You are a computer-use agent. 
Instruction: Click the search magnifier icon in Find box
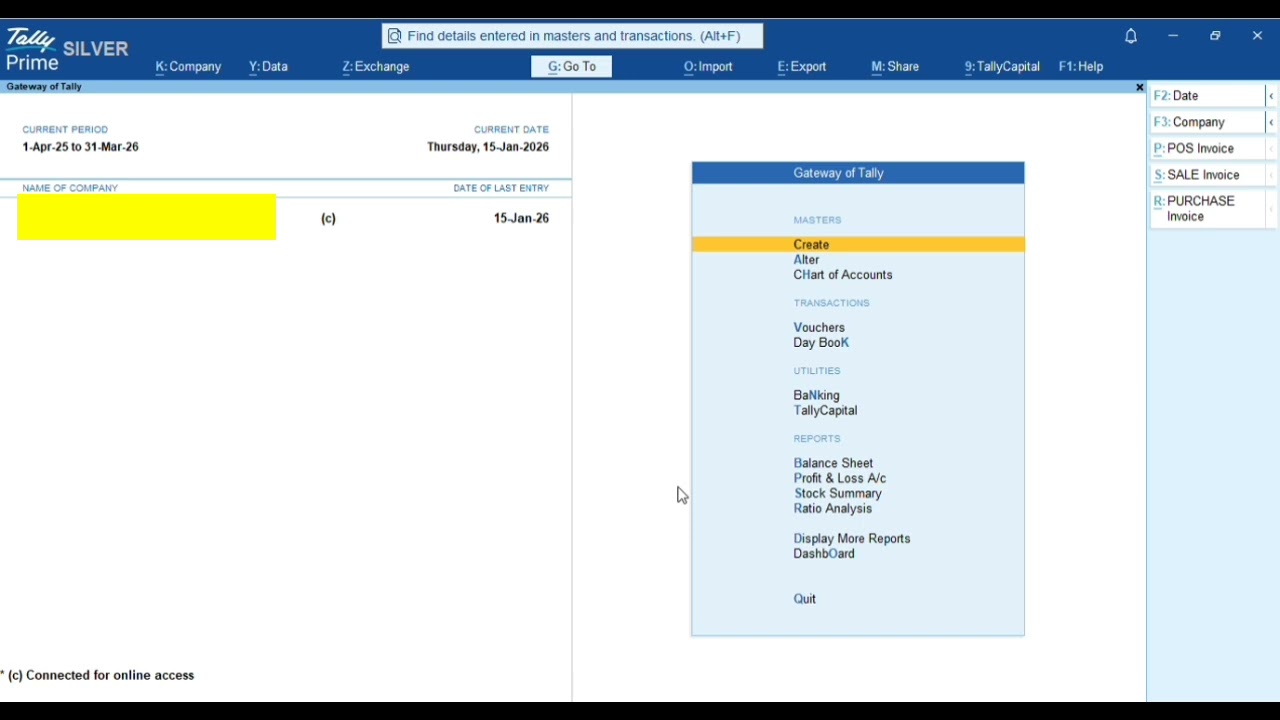[394, 36]
